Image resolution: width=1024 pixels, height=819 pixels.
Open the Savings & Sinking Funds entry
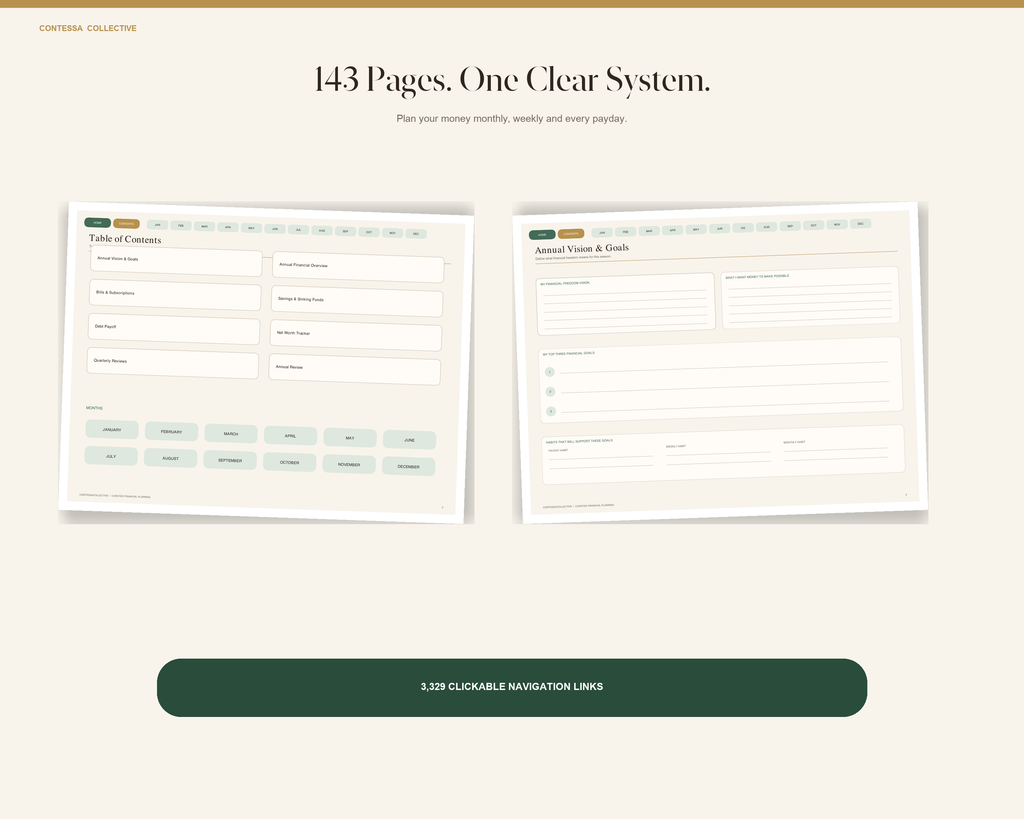357,301
